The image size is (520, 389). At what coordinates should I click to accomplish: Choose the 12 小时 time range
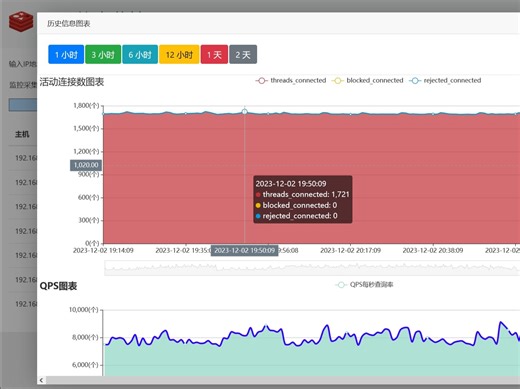[179, 54]
